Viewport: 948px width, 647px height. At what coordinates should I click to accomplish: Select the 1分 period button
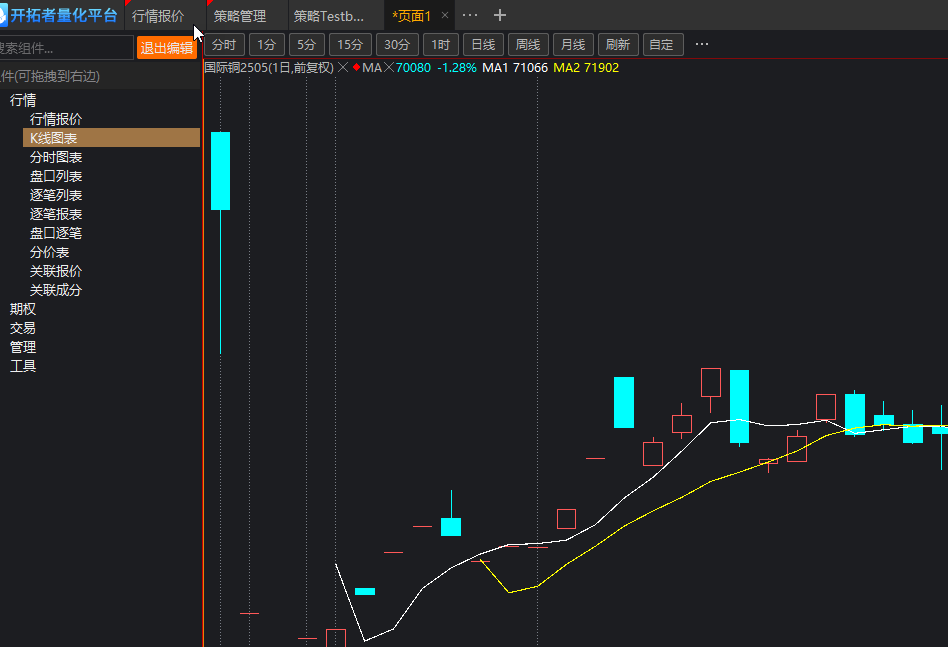coord(267,45)
